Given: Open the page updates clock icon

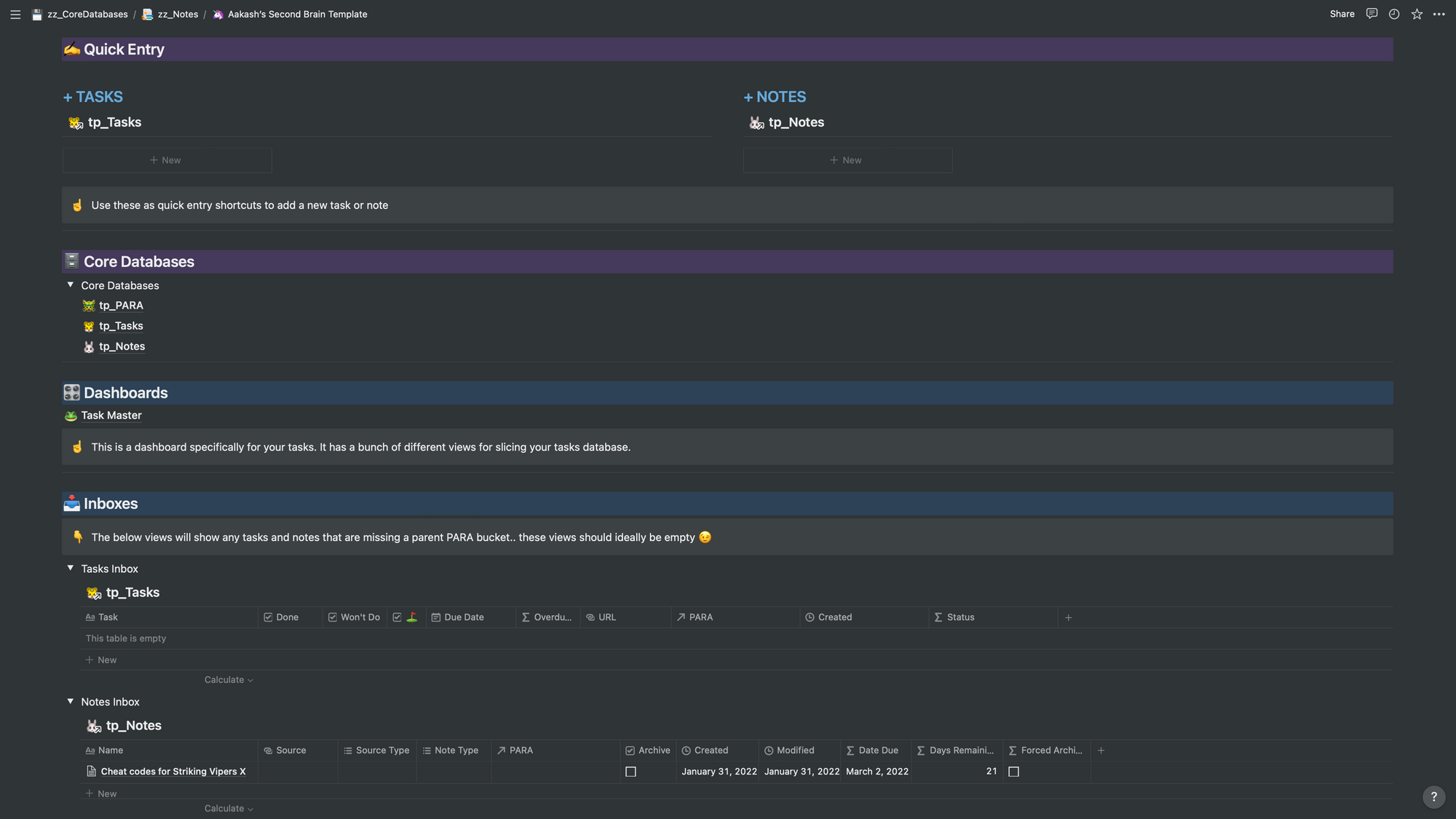Looking at the screenshot, I should point(1394,14).
